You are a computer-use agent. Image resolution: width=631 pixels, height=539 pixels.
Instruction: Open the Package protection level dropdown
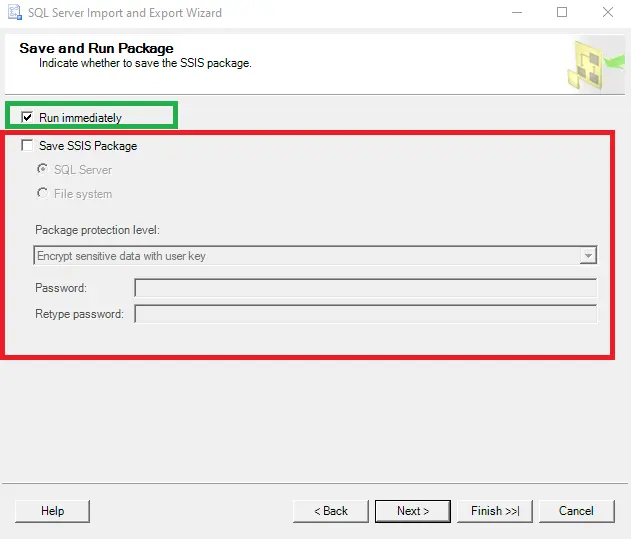315,256
